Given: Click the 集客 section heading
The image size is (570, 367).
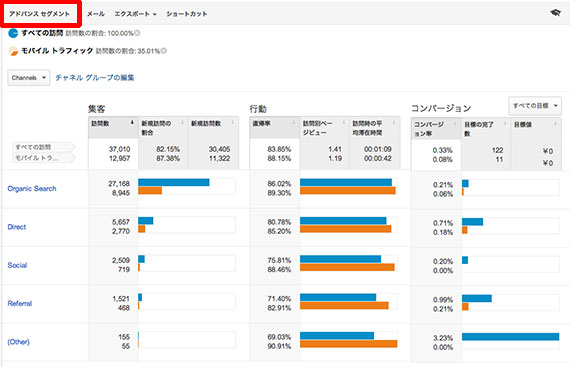Looking at the screenshot, I should pos(97,109).
